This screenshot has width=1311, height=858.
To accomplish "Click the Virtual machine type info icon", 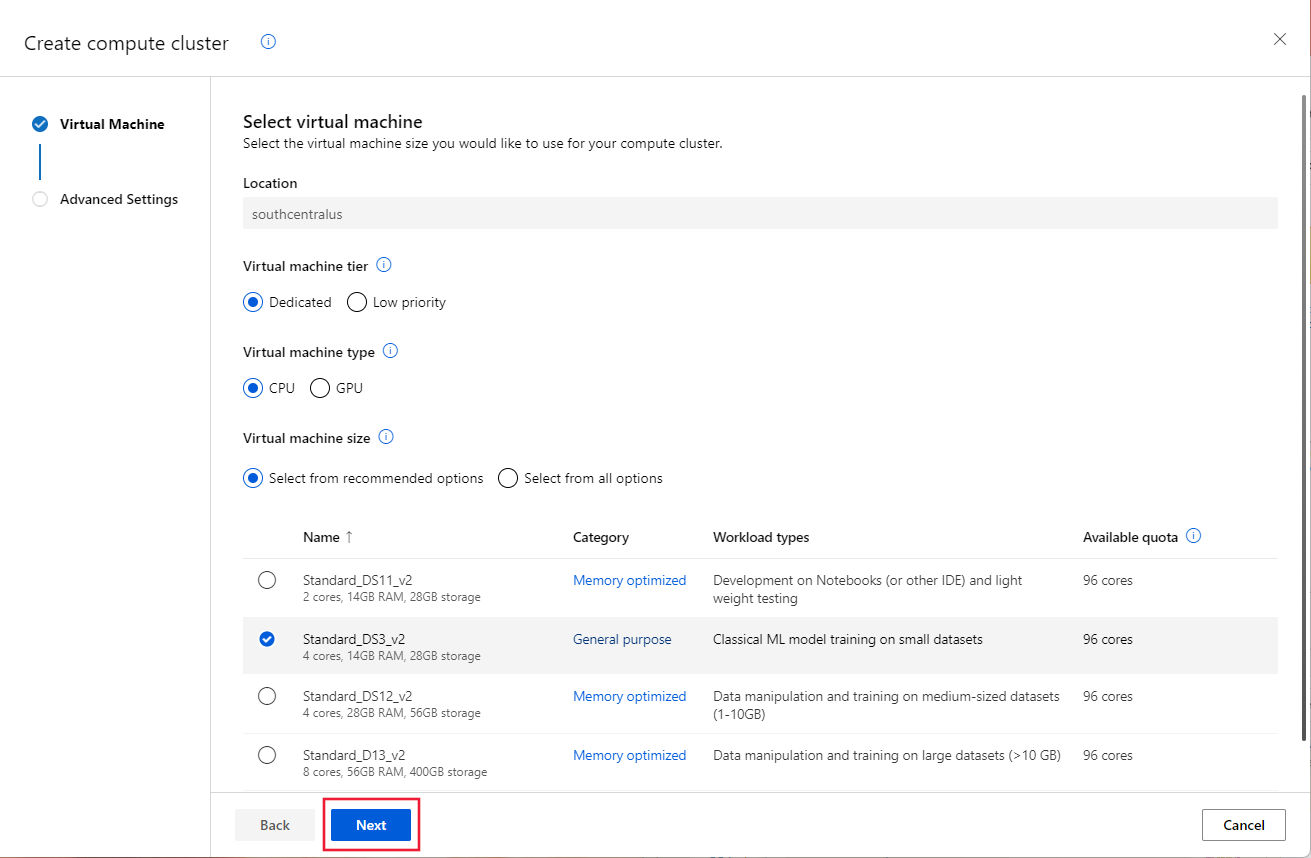I will pyautogui.click(x=390, y=351).
